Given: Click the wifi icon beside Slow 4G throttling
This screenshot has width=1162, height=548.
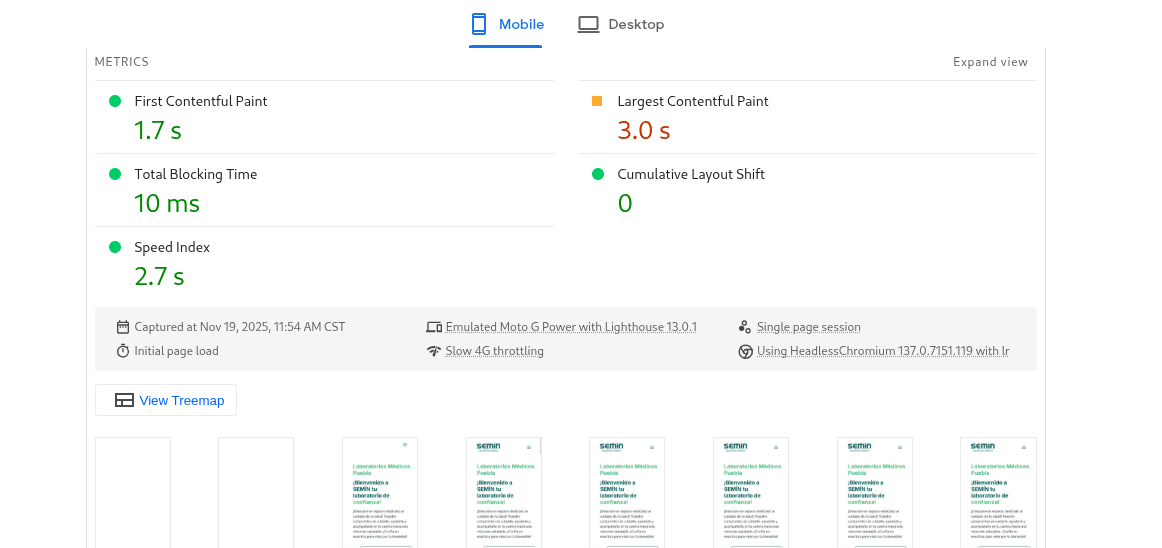Looking at the screenshot, I should pyautogui.click(x=433, y=351).
